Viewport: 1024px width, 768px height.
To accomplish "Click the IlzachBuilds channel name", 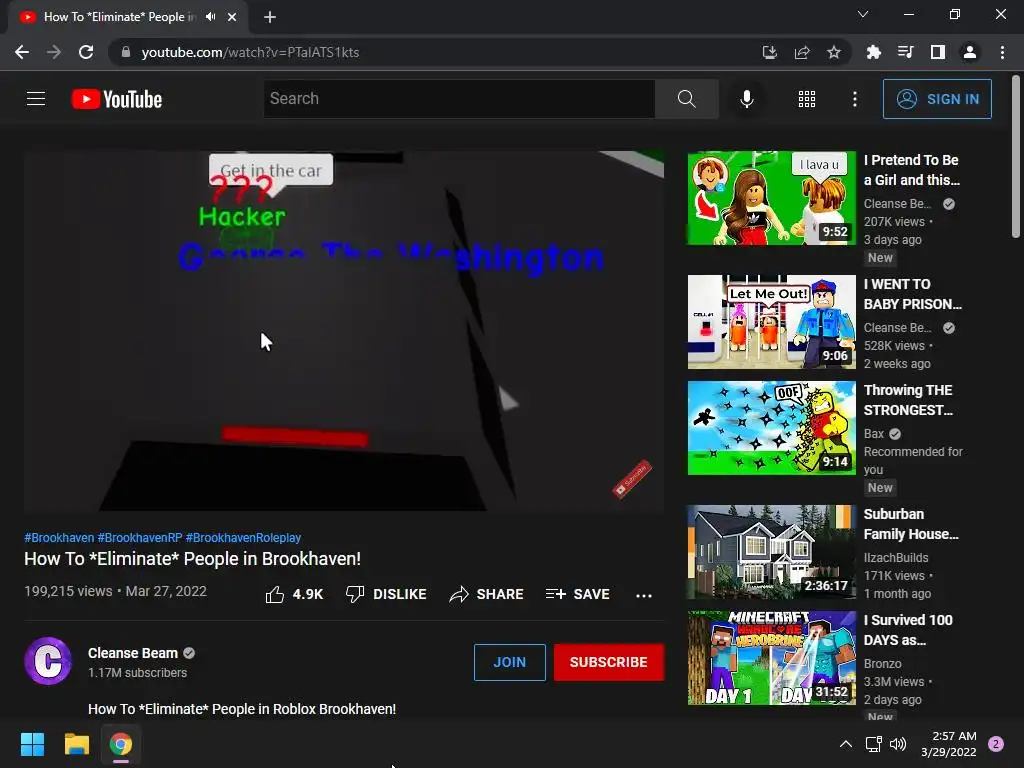I will 896,558.
